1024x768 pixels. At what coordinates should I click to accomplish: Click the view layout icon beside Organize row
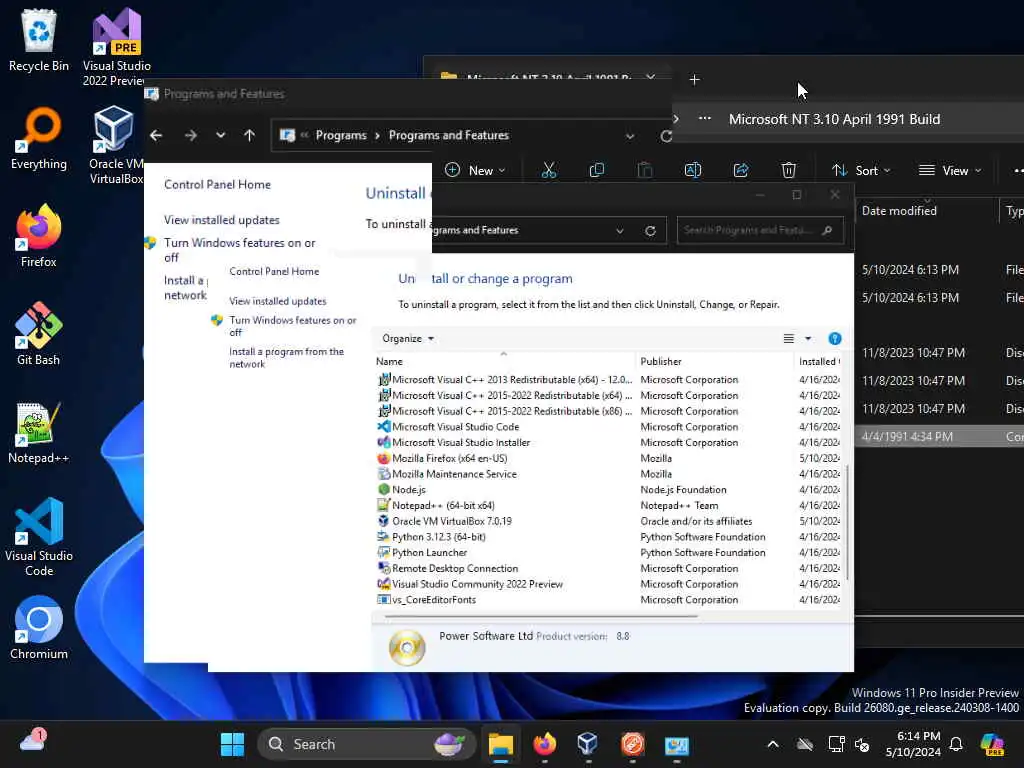(x=789, y=338)
